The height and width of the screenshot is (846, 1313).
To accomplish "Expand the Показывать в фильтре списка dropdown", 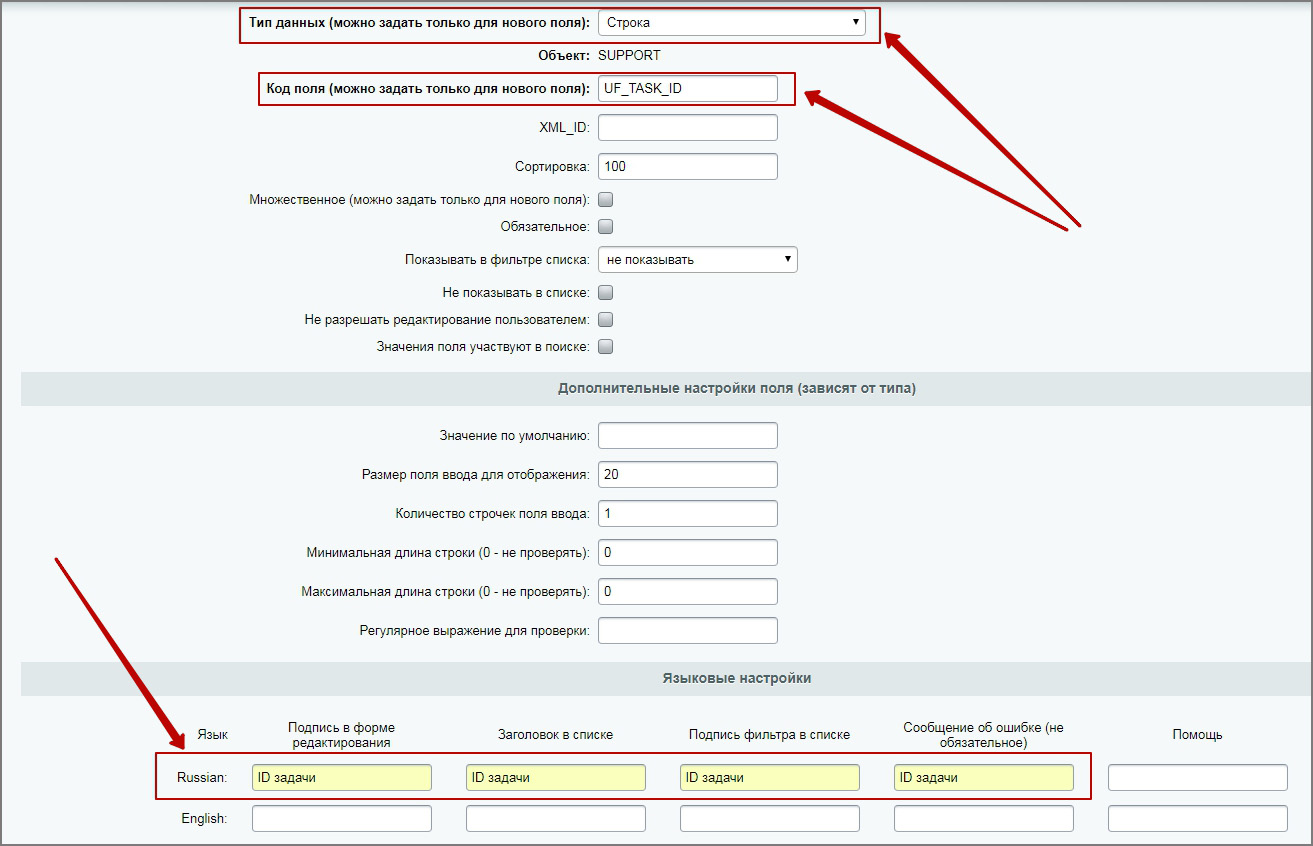I will (697, 260).
